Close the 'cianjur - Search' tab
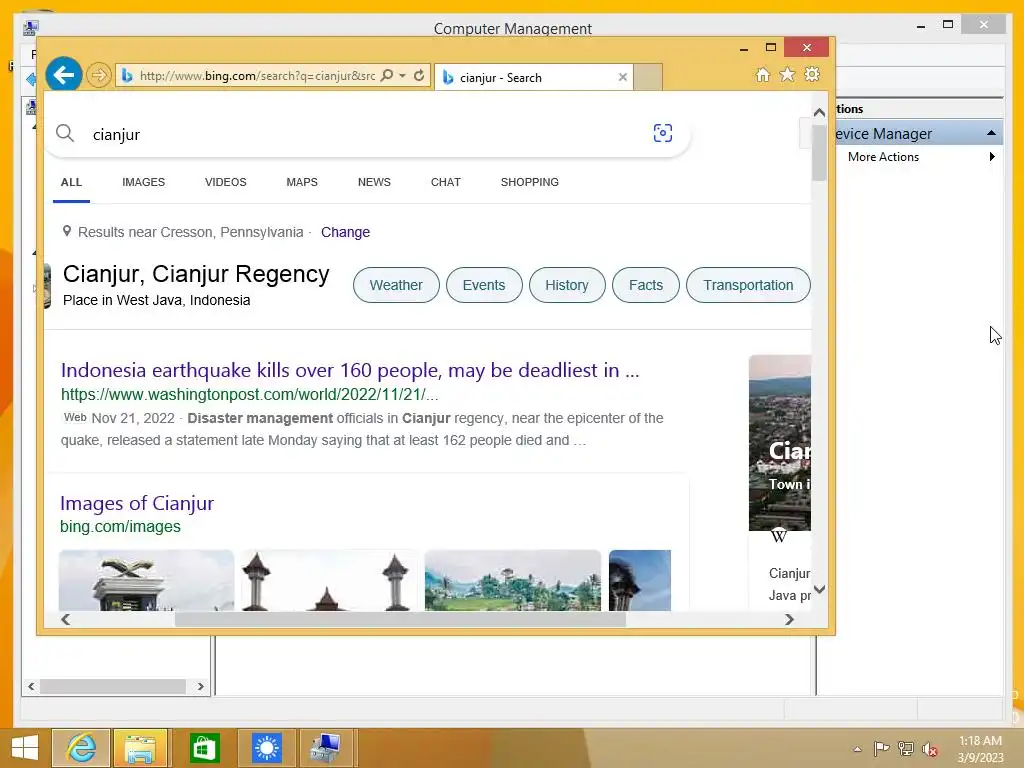 pos(622,77)
